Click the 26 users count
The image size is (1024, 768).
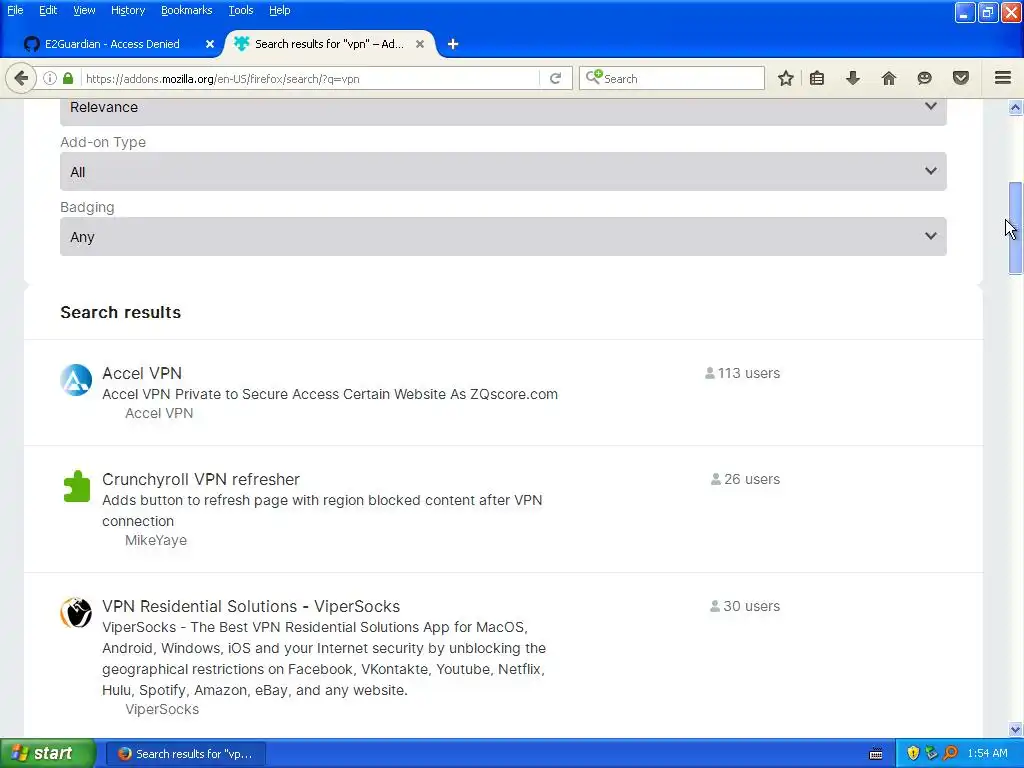coord(745,479)
